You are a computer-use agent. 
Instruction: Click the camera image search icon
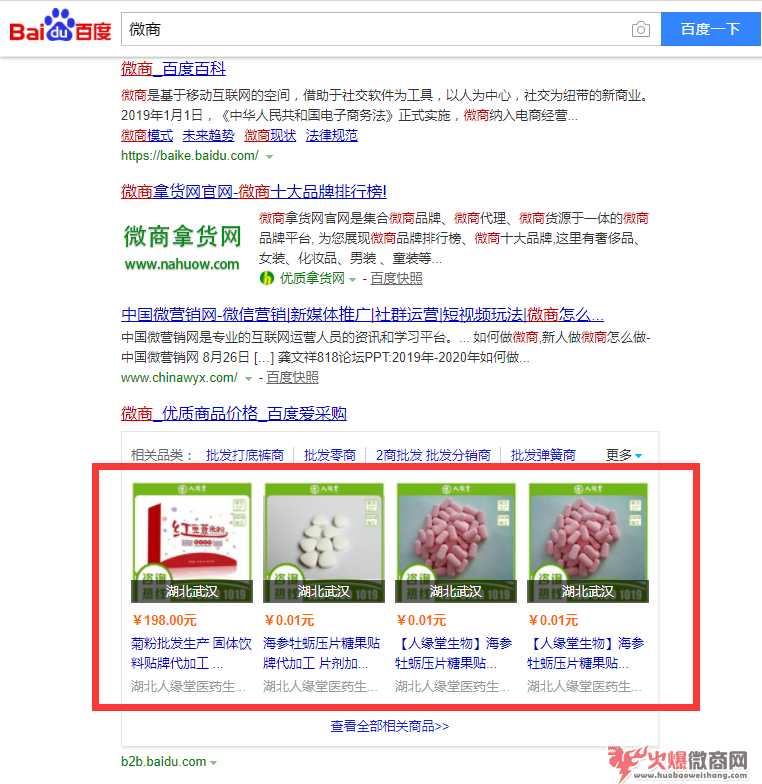(640, 30)
